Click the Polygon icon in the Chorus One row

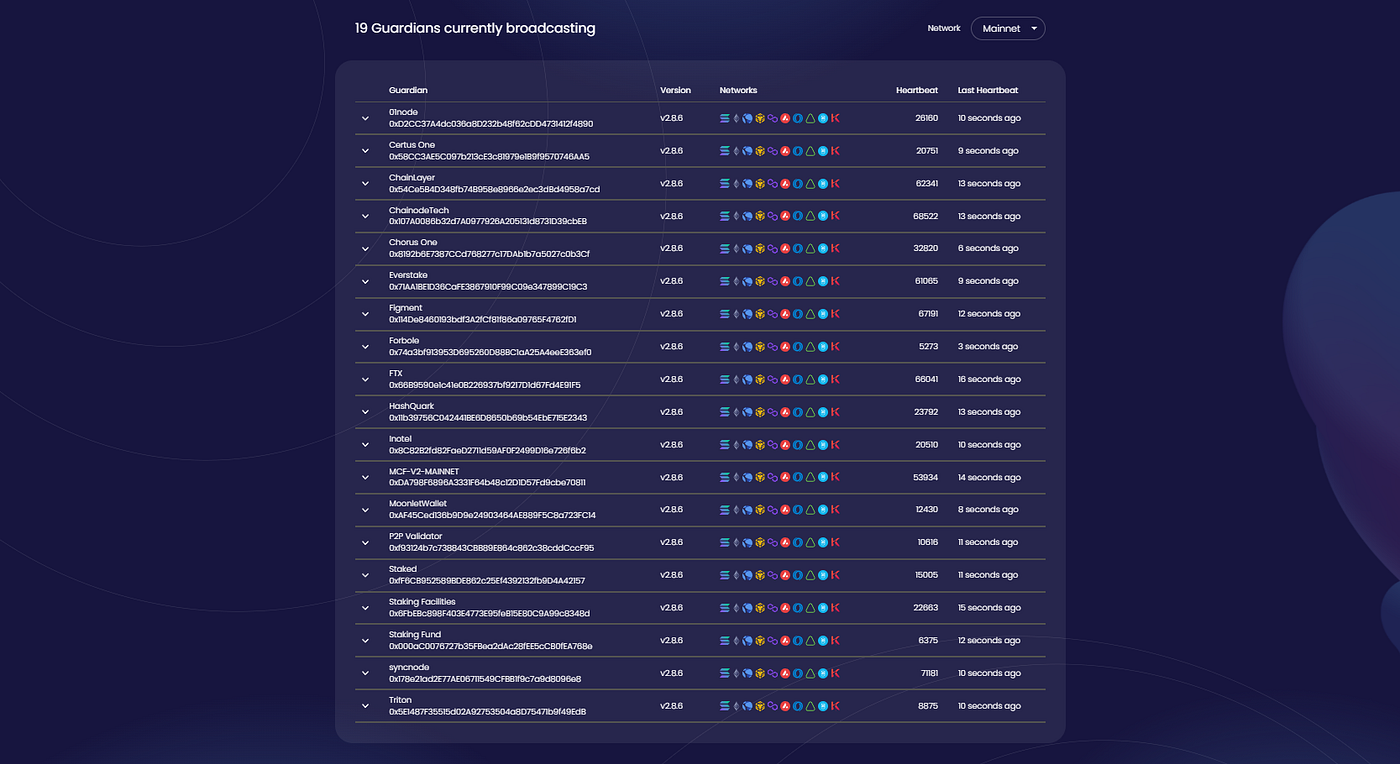click(x=772, y=249)
